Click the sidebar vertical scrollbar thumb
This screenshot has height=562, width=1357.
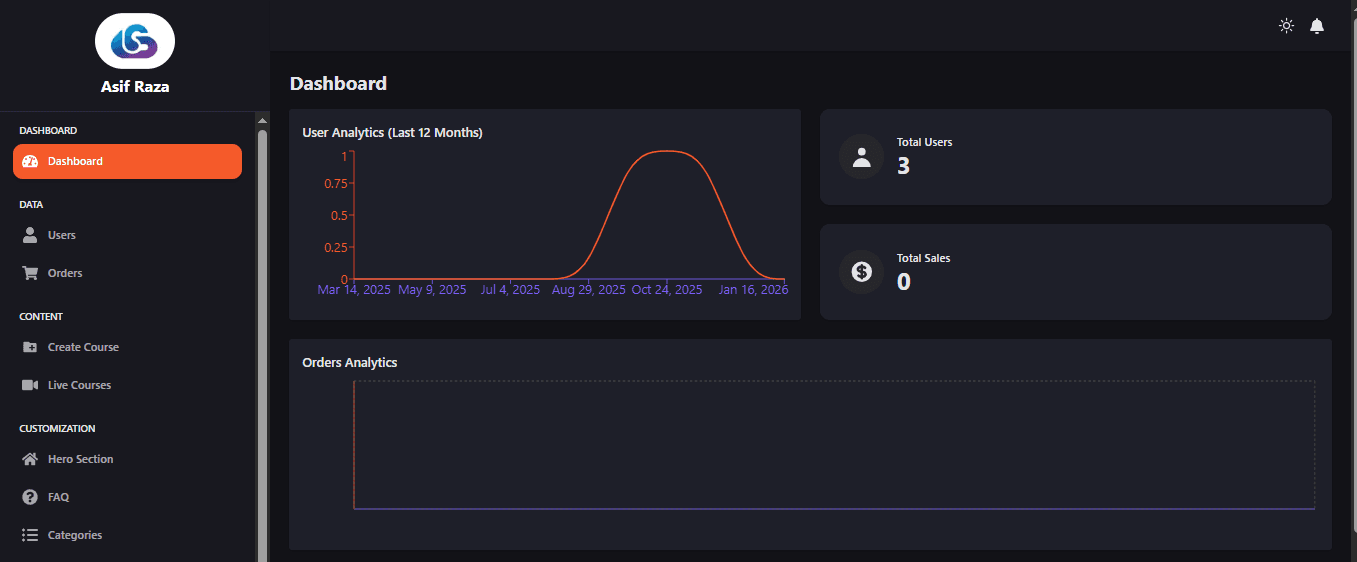pyautogui.click(x=262, y=345)
